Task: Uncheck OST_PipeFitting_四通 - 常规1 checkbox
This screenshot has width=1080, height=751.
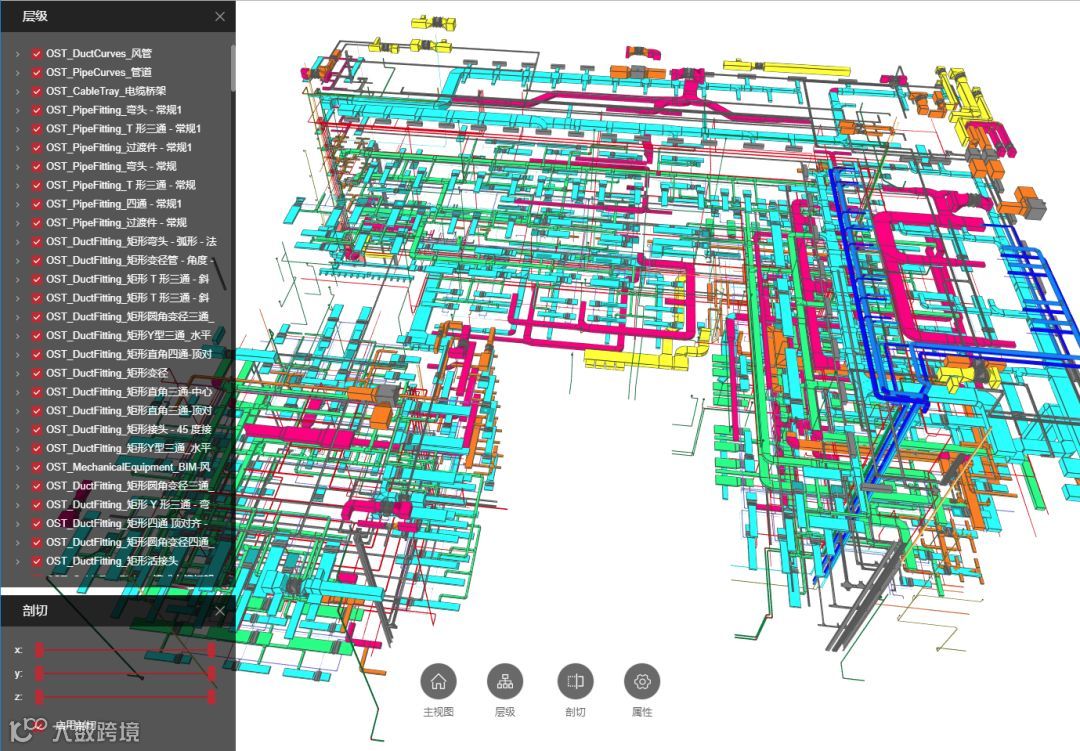Action: (x=37, y=204)
